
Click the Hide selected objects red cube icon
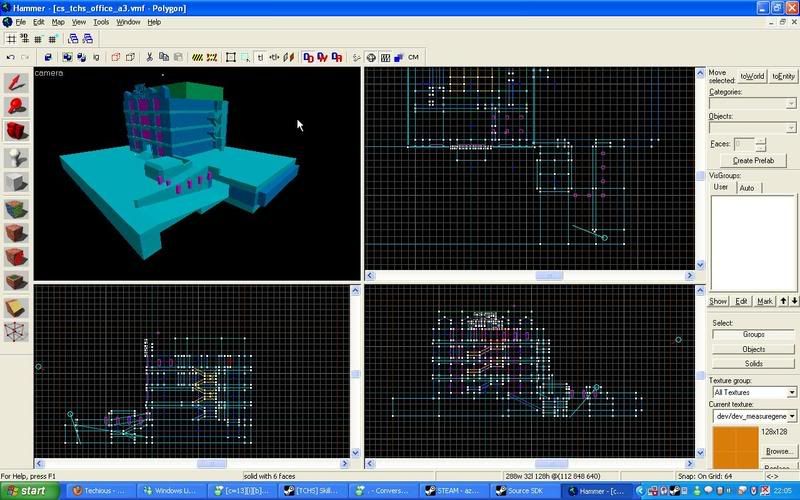click(116, 58)
